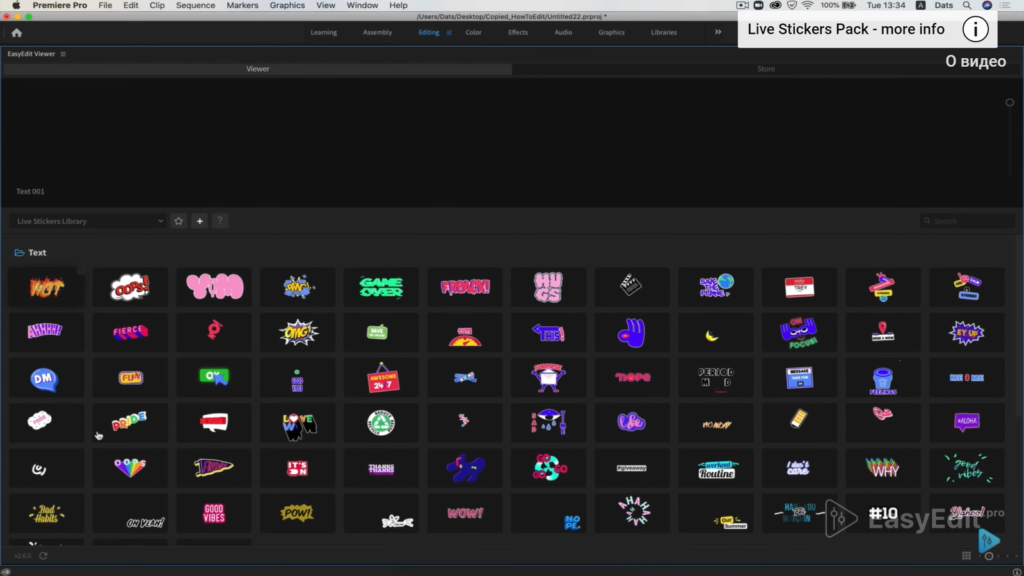Click the Live Stickers Pack more info link

click(x=846, y=29)
